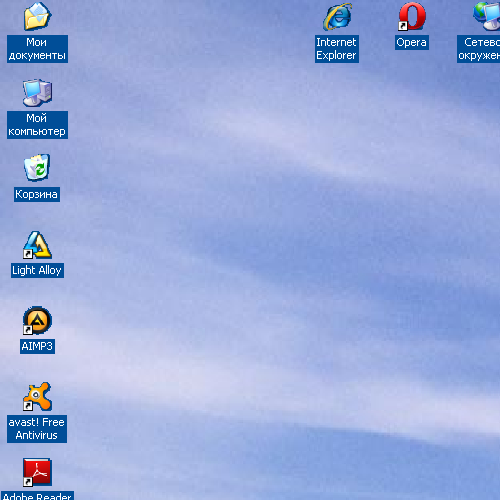Viewport: 500px width, 500px height.
Task: Select the Корзина recycle bin icon
Action: 37,168
